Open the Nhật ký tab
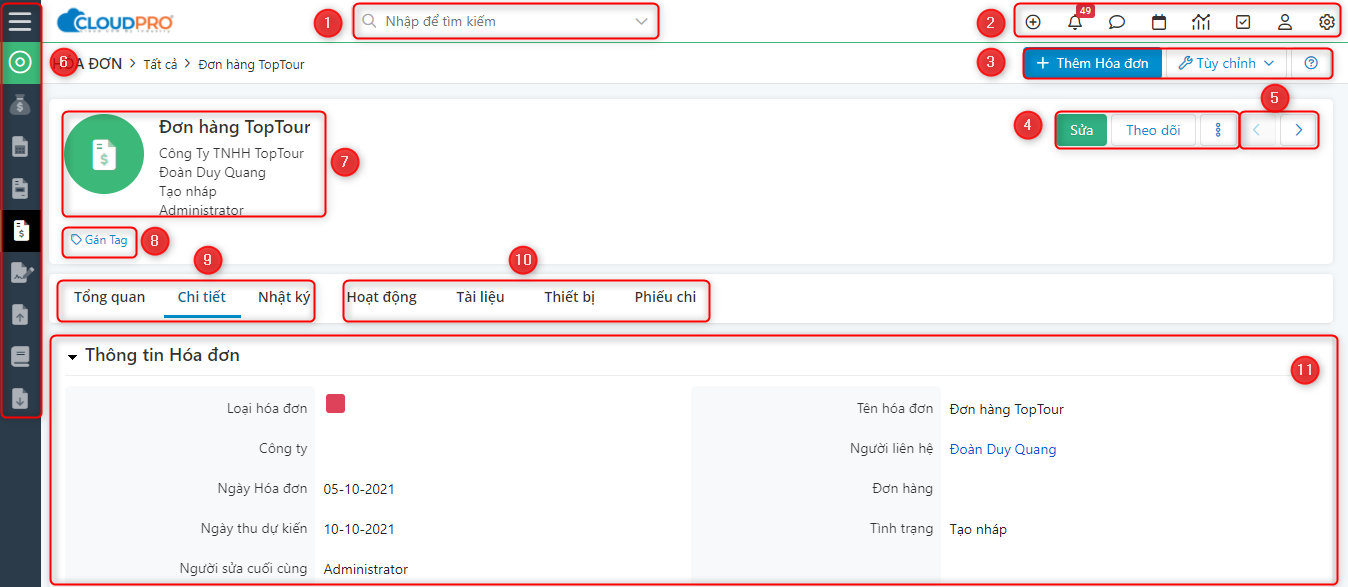The height and width of the screenshot is (587, 1348). pyautogui.click(x=284, y=297)
